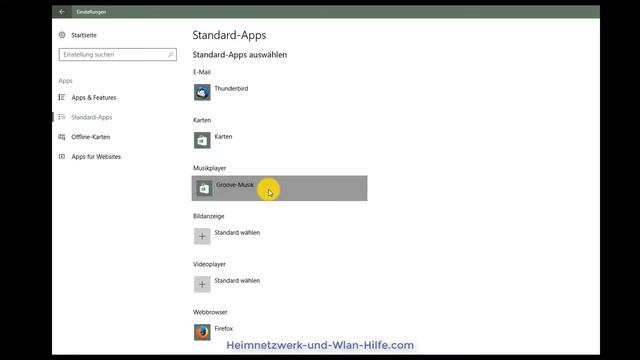Click the Apps & Features list icon
This screenshot has width=640, height=360.
point(62,97)
